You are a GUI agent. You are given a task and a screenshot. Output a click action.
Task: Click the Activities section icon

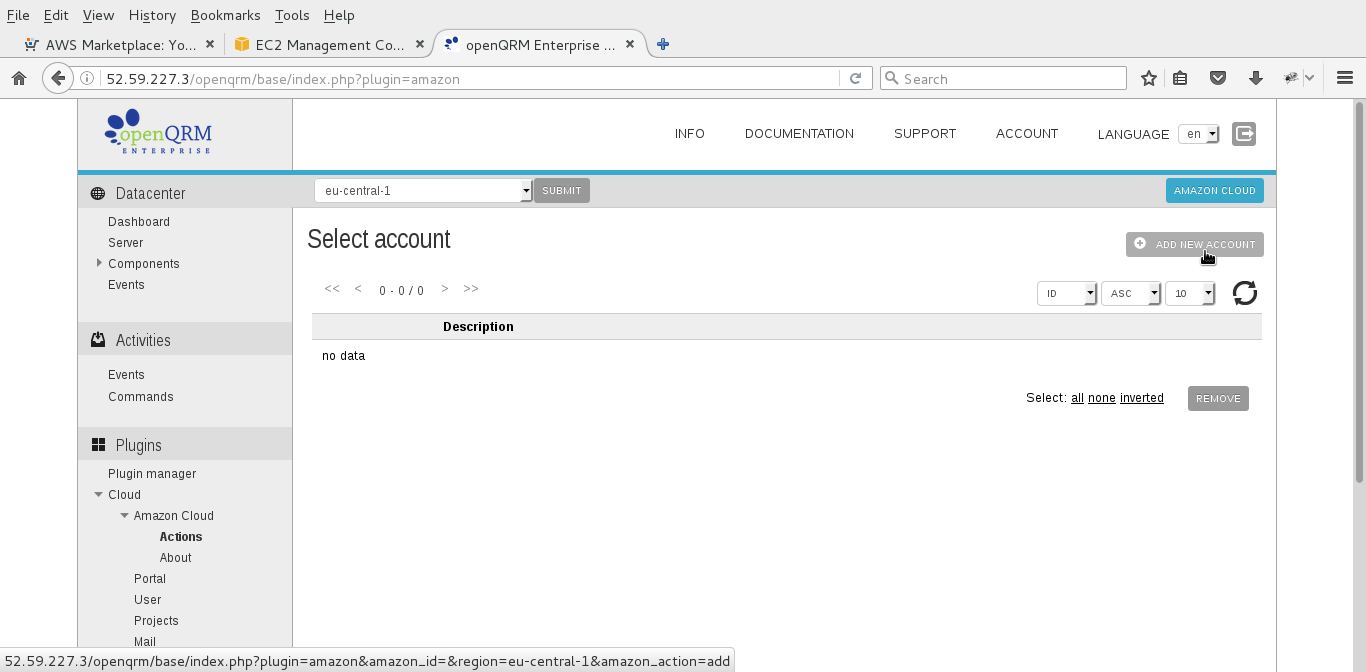point(98,340)
